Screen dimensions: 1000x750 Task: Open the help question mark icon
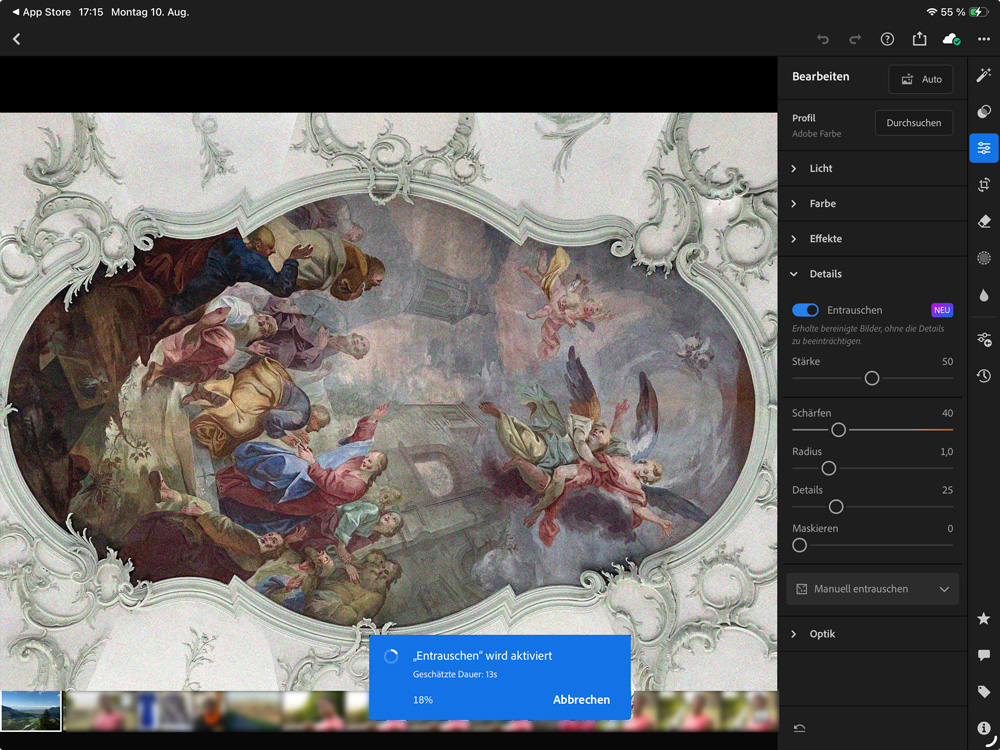(x=887, y=40)
